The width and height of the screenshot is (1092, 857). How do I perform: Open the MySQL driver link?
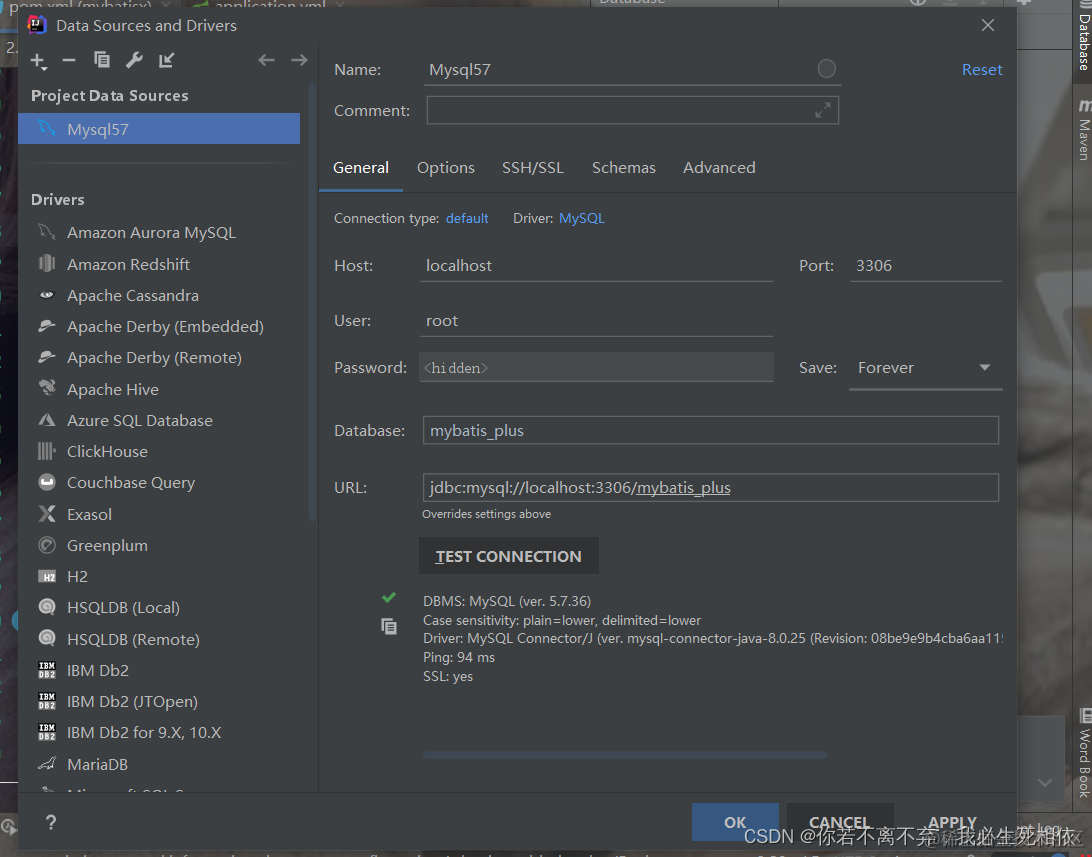click(x=582, y=219)
